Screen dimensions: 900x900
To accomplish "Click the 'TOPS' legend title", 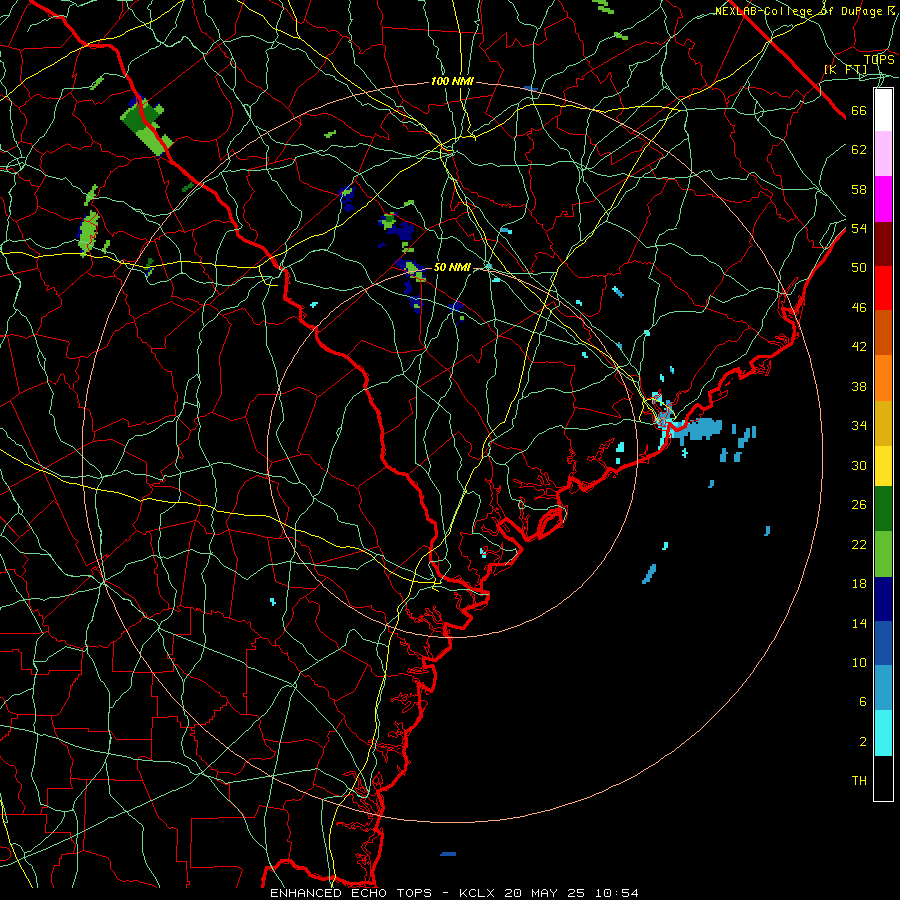I will click(879, 59).
